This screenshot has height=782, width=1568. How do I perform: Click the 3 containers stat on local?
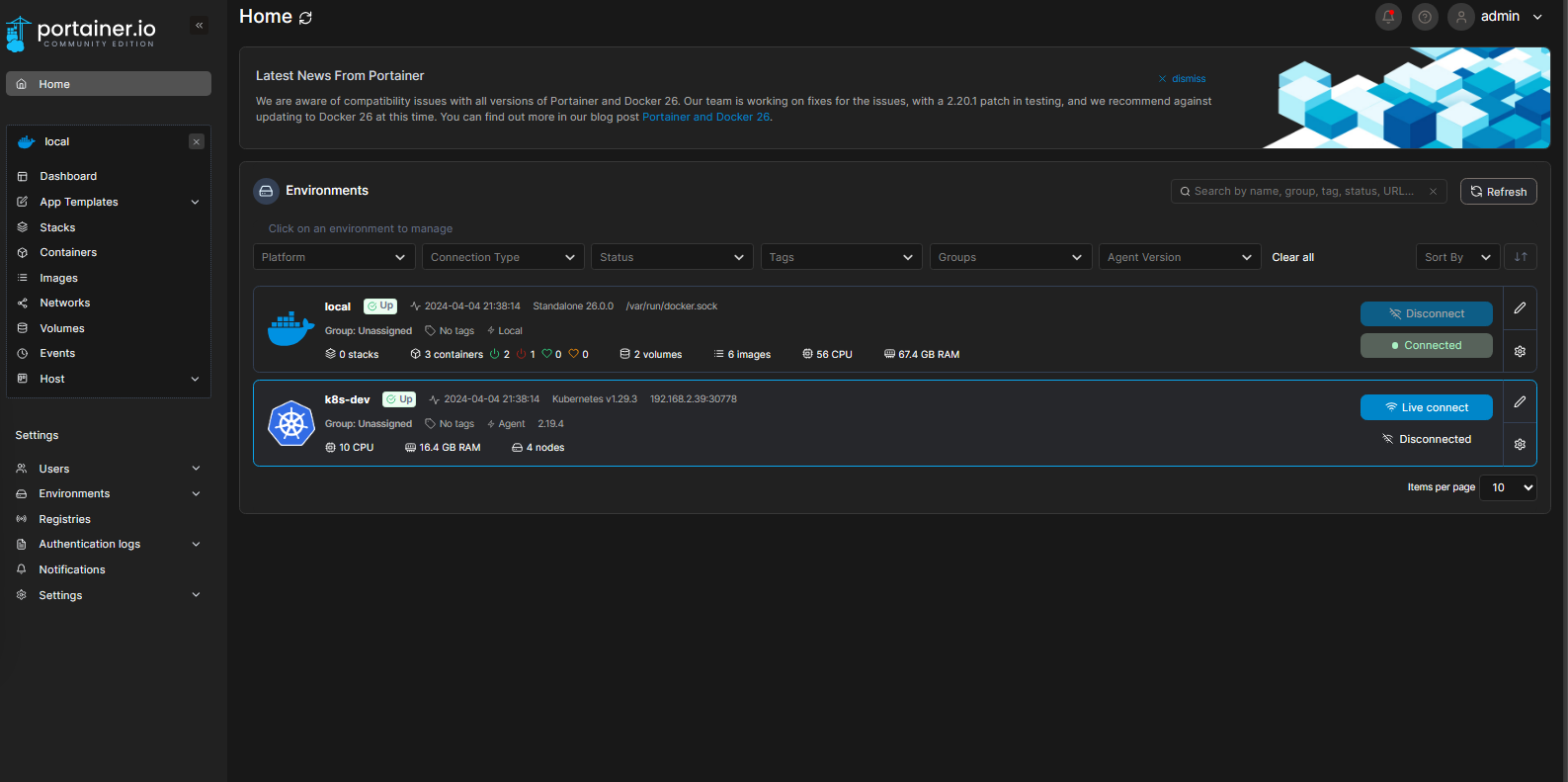(x=447, y=354)
